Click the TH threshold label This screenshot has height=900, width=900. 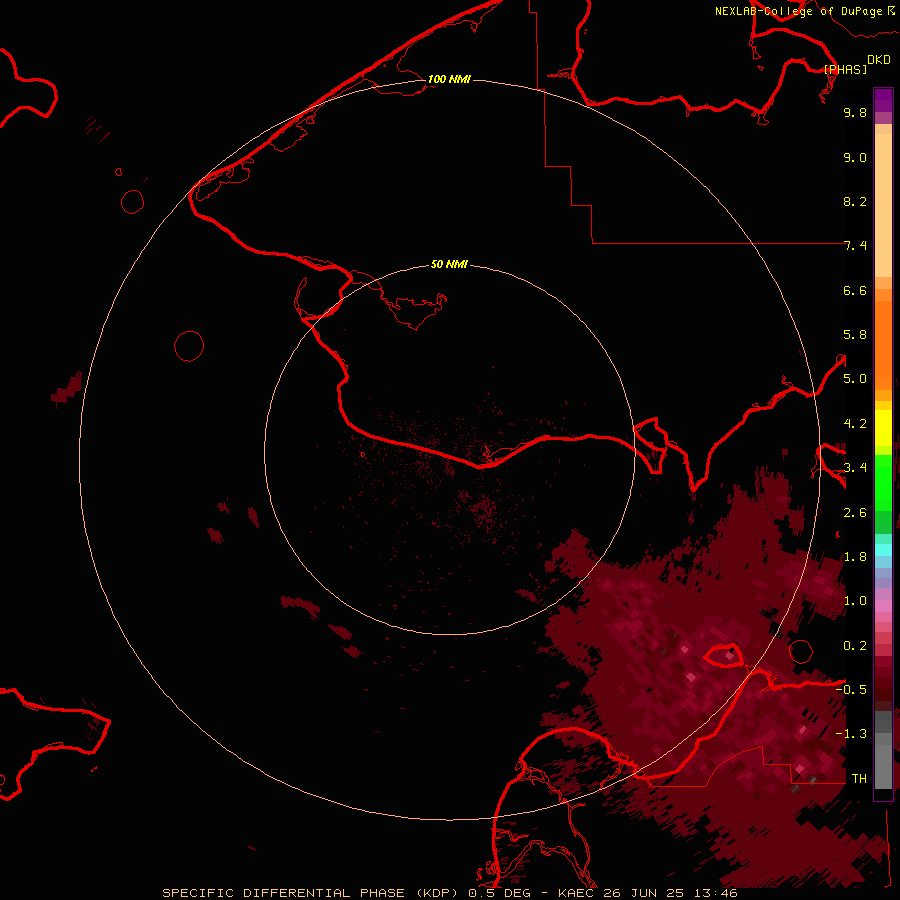[x=859, y=779]
